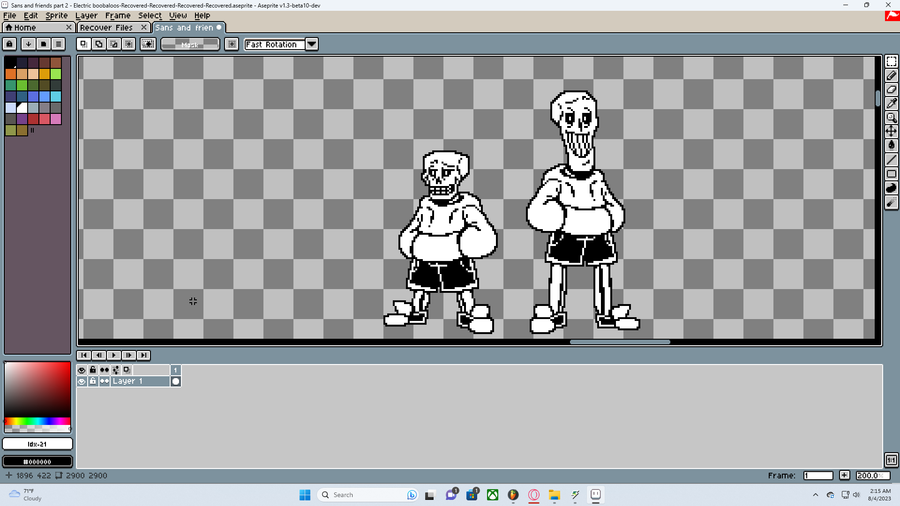Click the Frame number input field
900x506 pixels.
(818, 475)
